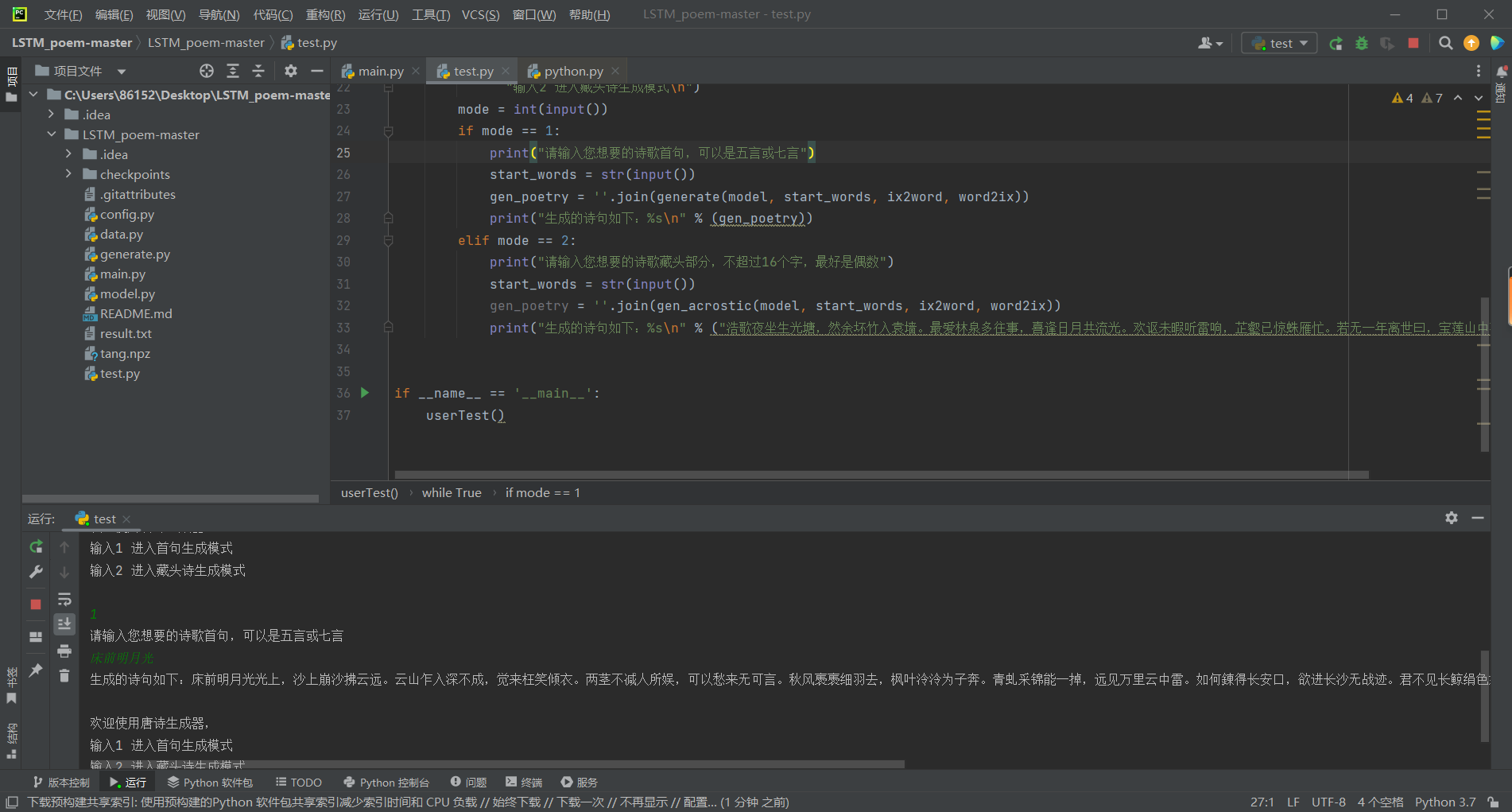Open Run panel settings gear

[x=1452, y=518]
